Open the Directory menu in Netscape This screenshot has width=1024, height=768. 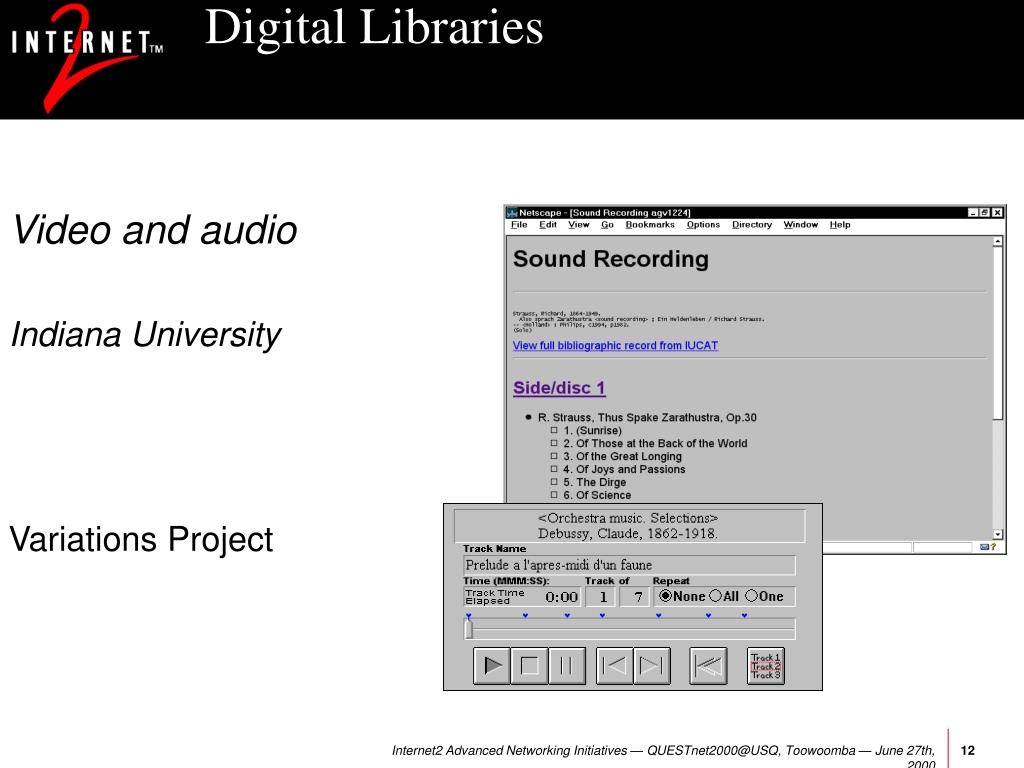pyautogui.click(x=752, y=225)
